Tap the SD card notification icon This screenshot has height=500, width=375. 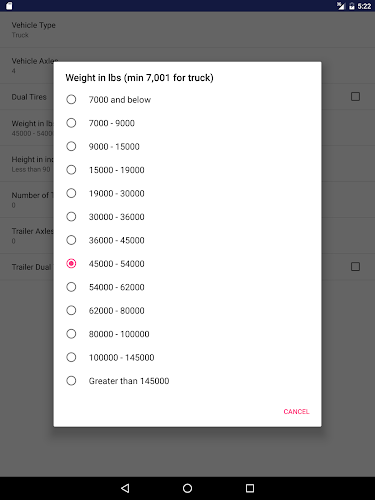(x=9, y=6)
